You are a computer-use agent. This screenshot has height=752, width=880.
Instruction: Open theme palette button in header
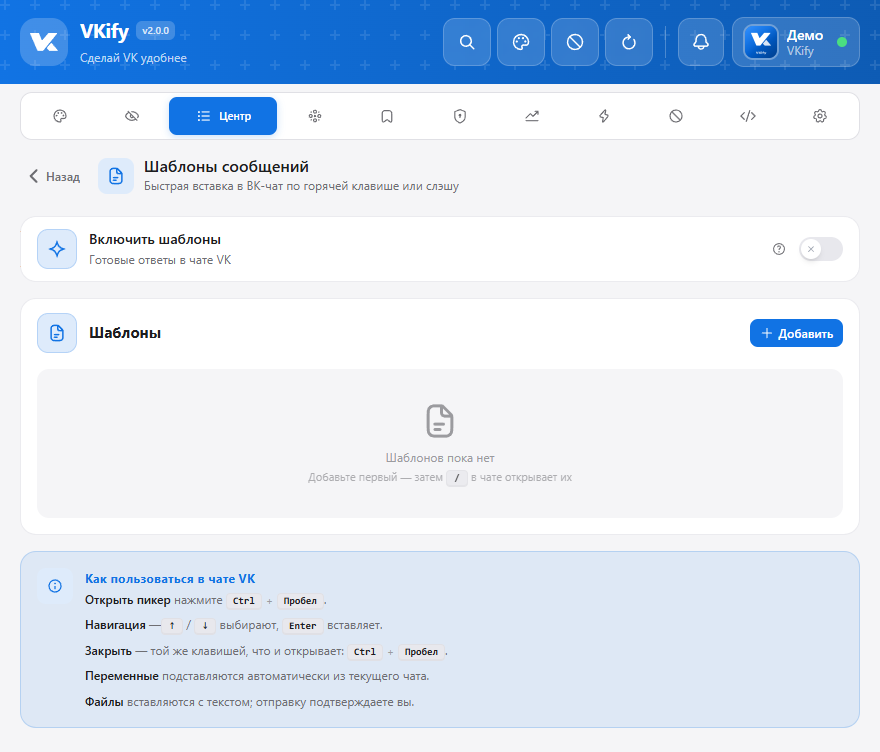(521, 42)
